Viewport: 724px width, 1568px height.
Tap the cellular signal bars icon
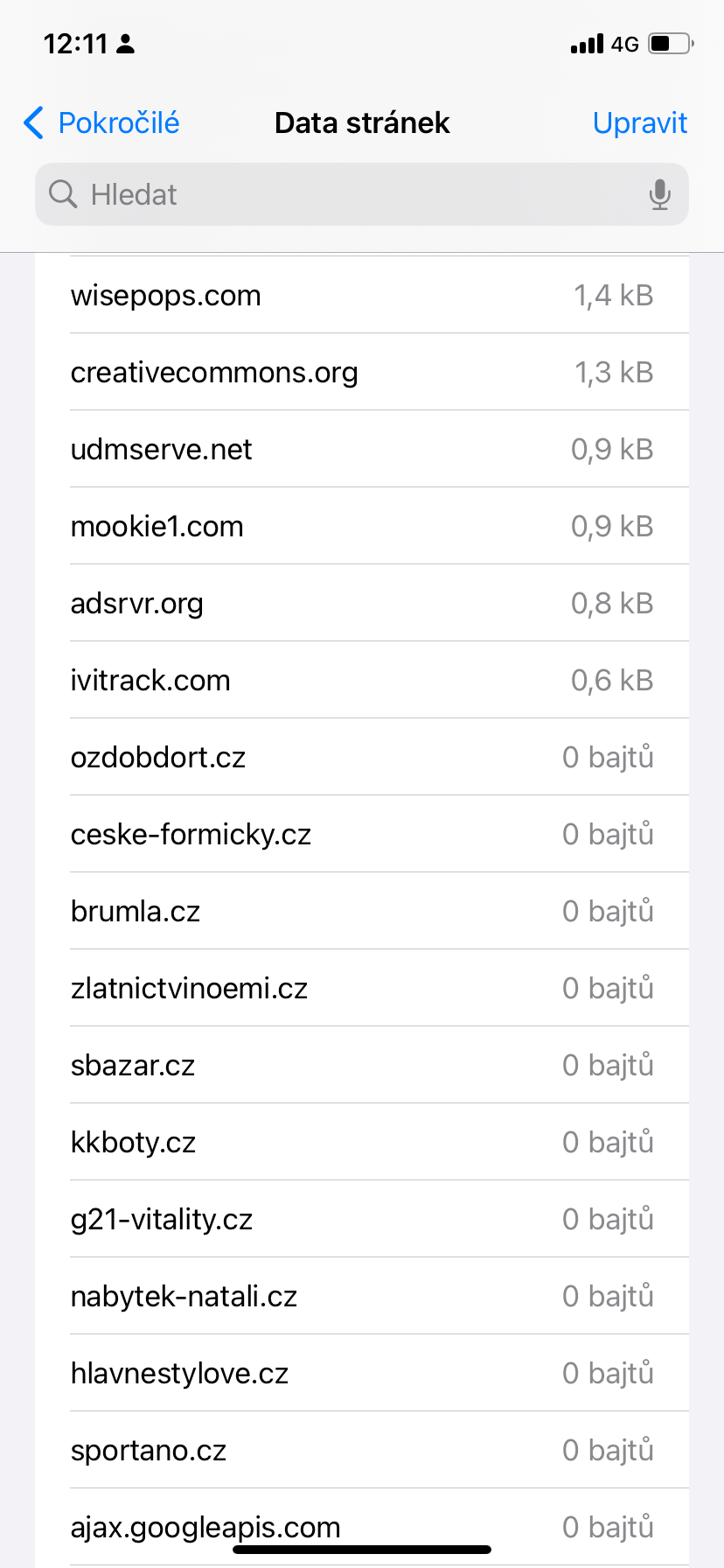(587, 44)
